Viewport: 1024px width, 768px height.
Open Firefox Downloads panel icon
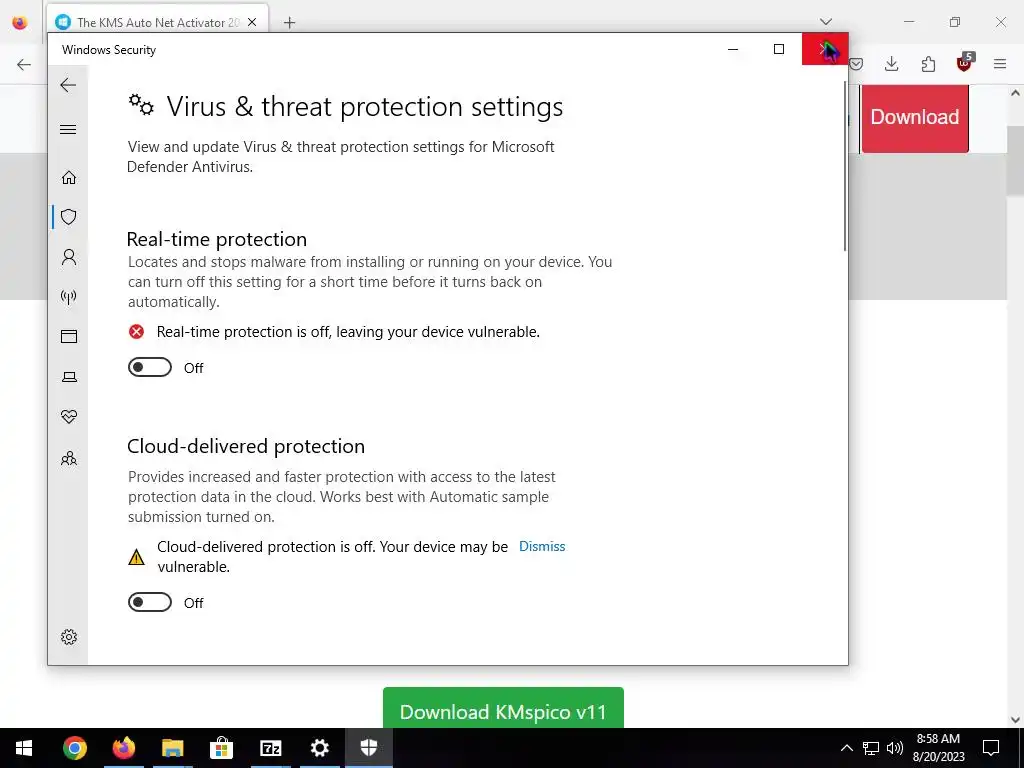(x=891, y=64)
